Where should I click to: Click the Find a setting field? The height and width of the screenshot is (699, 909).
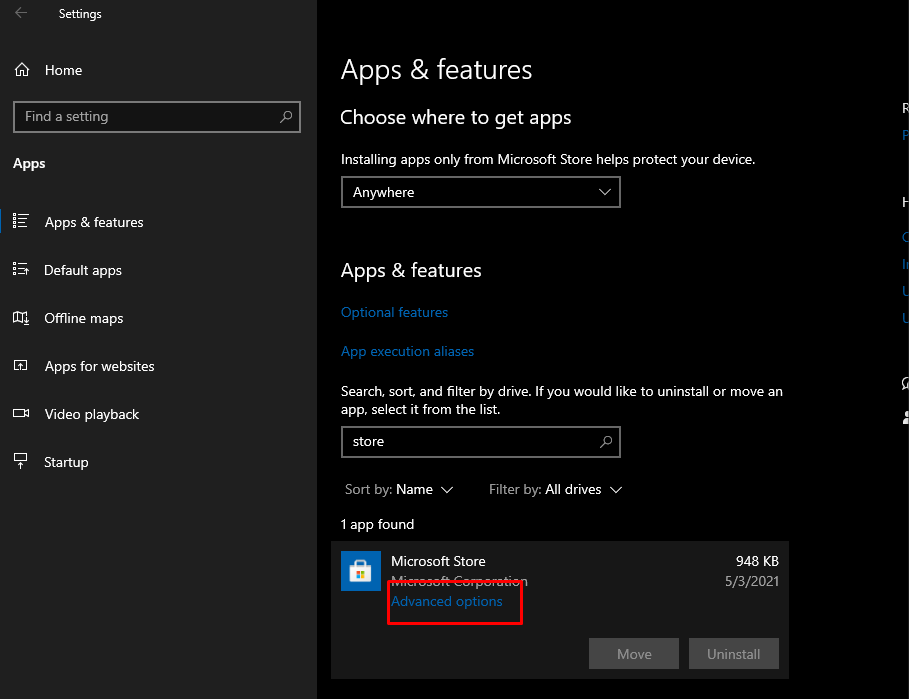point(157,116)
